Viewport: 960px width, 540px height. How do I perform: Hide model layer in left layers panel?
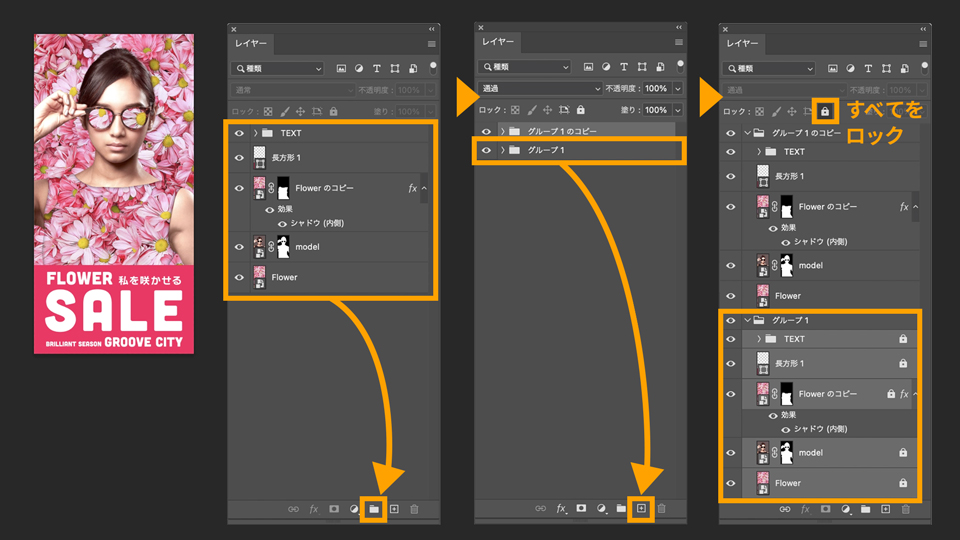239,247
